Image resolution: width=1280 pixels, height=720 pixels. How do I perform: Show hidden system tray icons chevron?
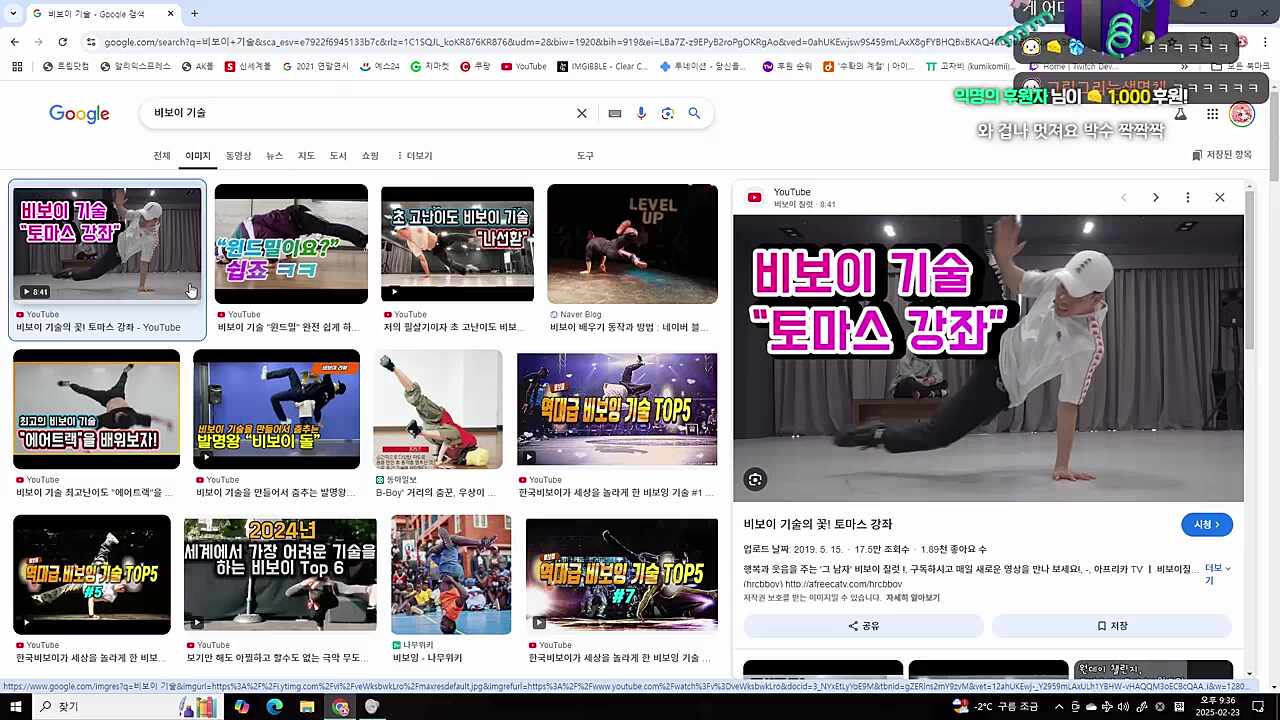(x=1059, y=707)
